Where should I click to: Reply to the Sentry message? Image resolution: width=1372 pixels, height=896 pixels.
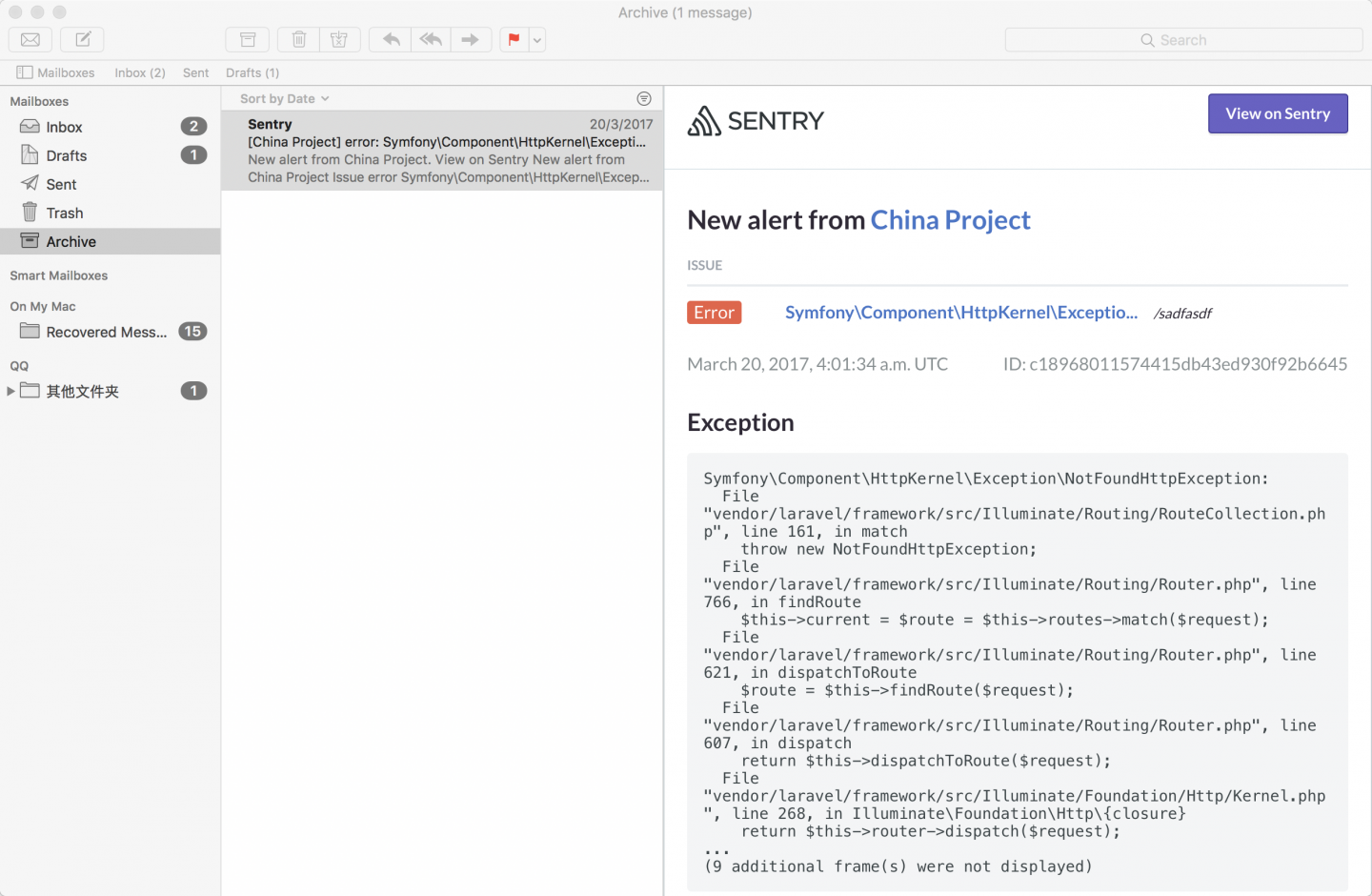391,39
